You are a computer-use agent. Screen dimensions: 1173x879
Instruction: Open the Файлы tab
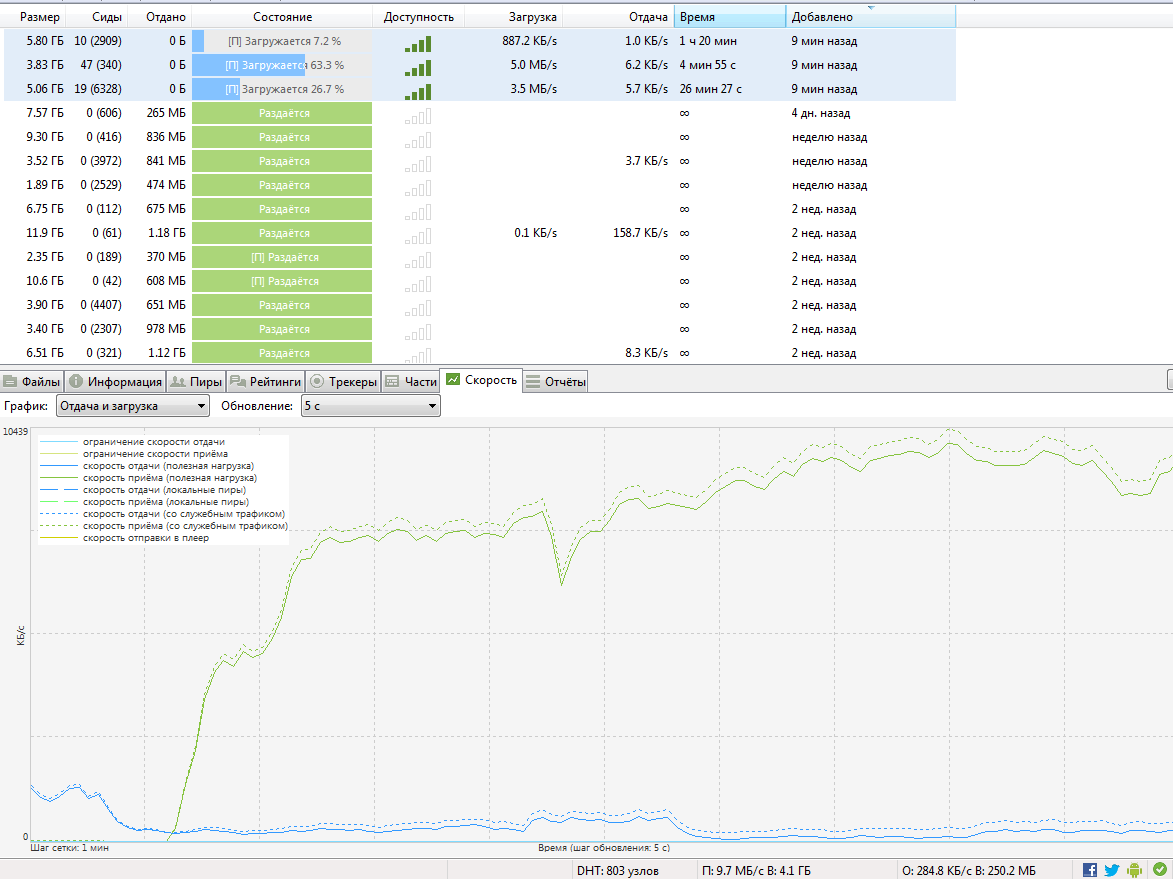coord(32,381)
